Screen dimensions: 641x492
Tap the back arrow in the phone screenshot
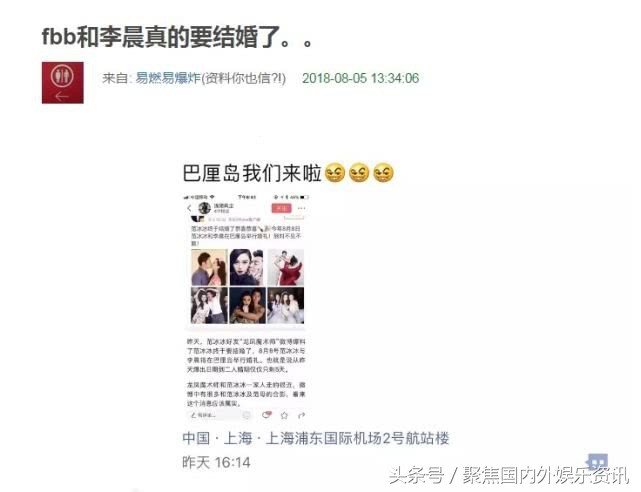point(189,208)
